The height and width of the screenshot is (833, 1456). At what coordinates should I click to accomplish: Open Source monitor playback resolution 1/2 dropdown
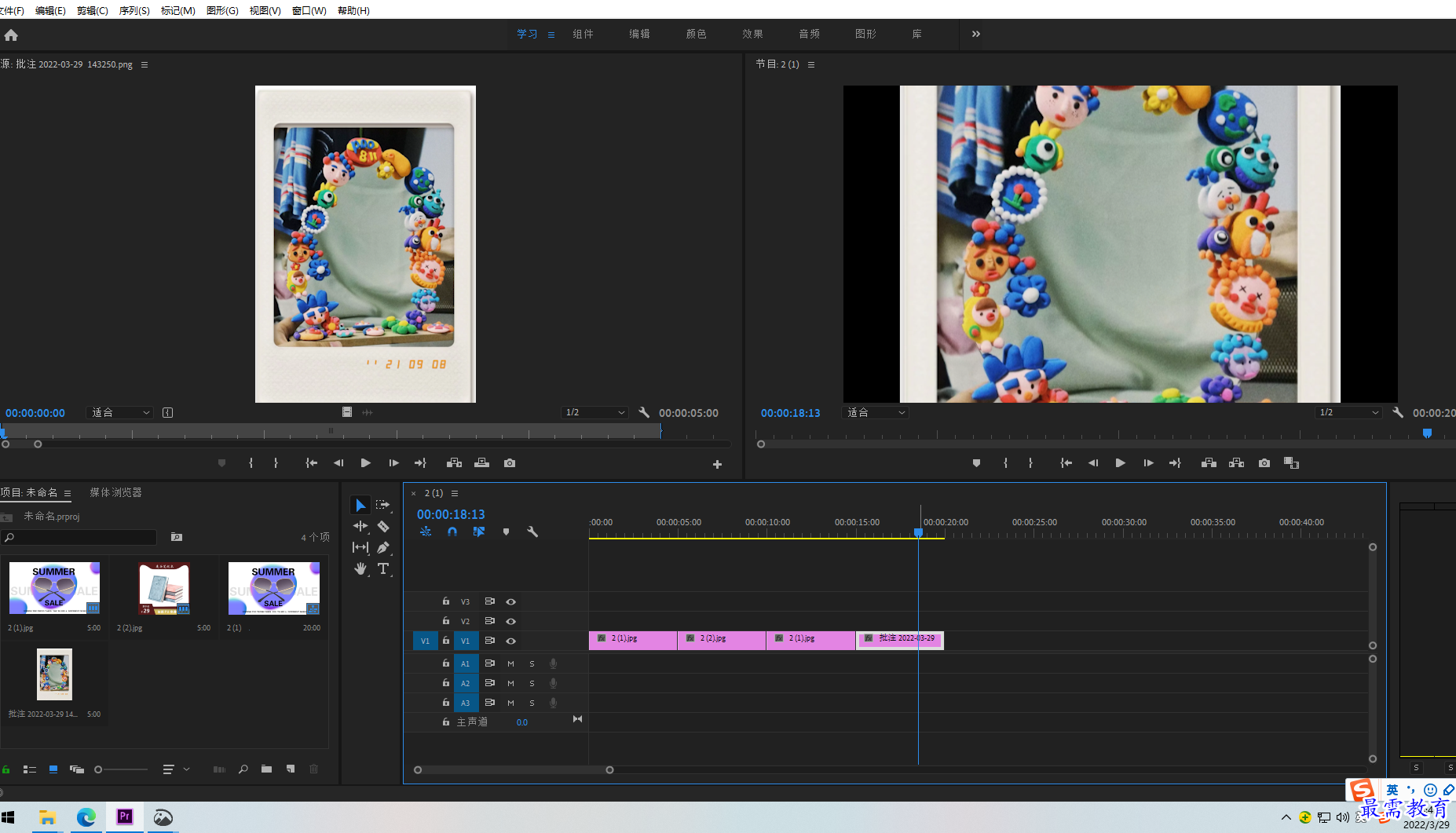594,412
